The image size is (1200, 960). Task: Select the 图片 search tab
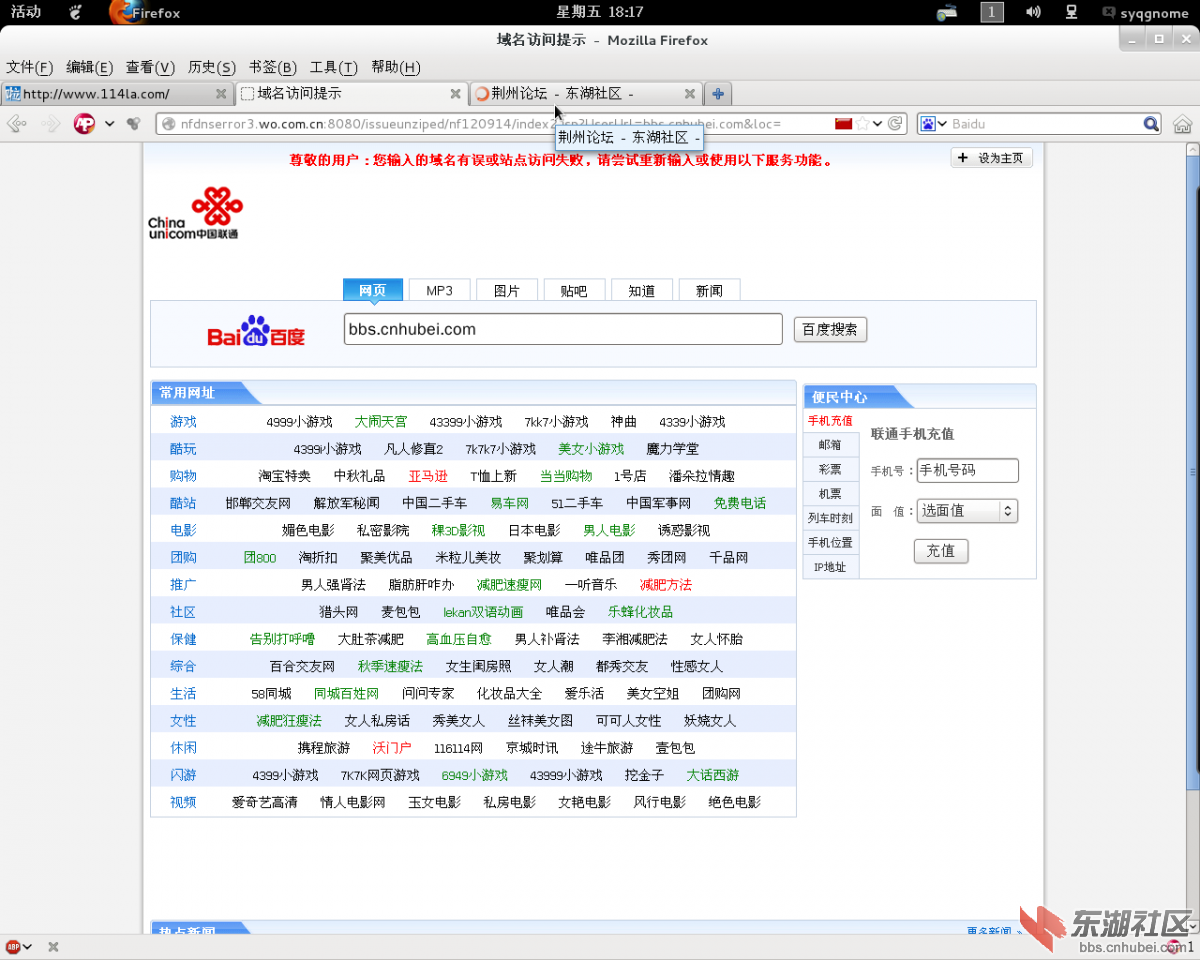tap(507, 290)
